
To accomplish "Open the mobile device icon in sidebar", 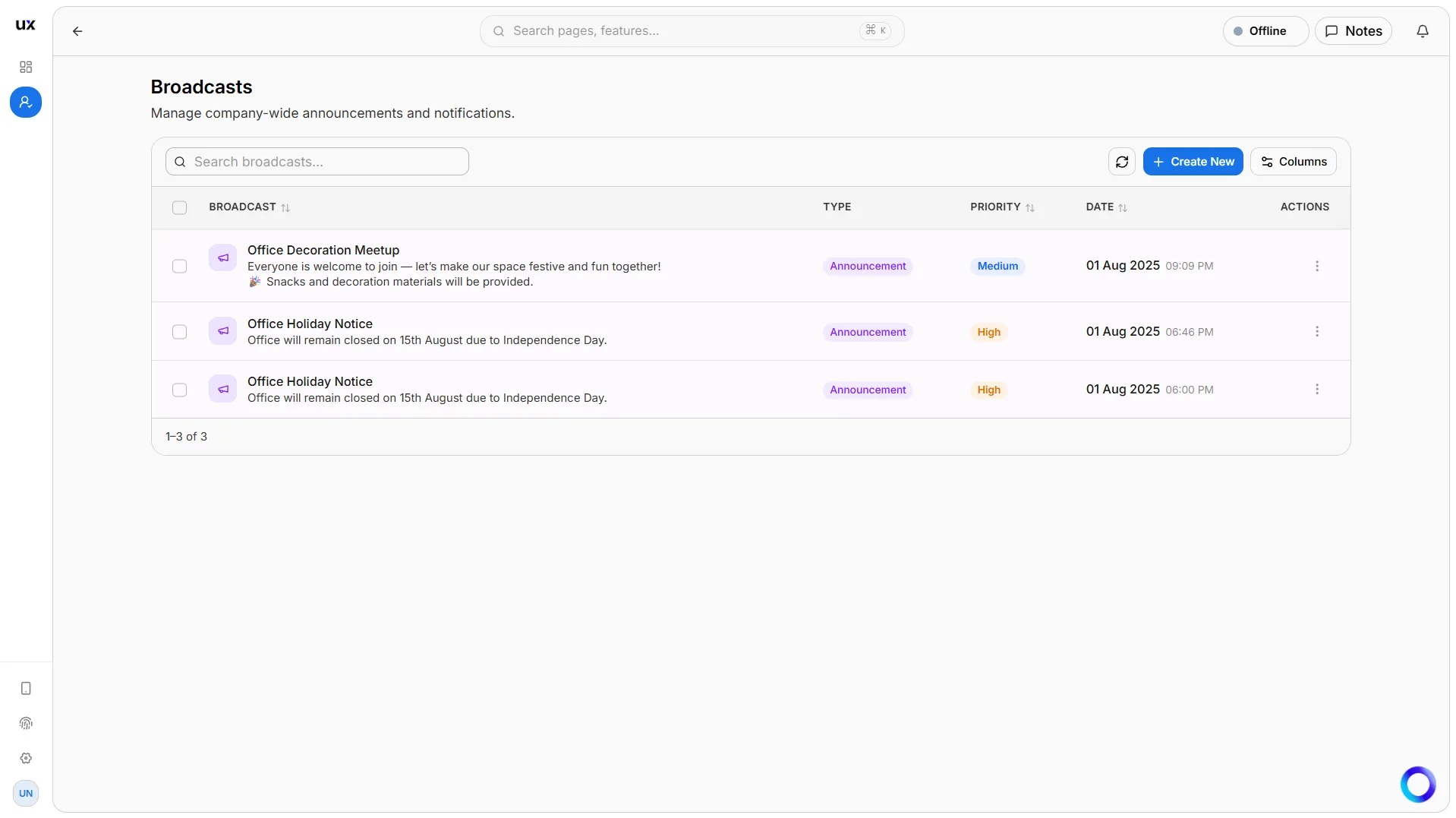I will coord(26,688).
